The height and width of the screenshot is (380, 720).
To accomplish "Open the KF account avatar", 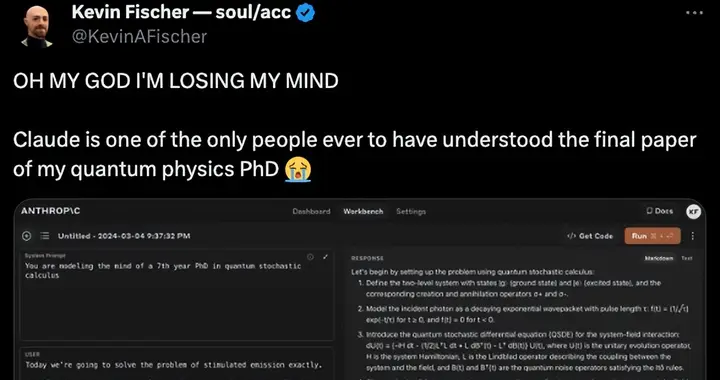I will [693, 211].
